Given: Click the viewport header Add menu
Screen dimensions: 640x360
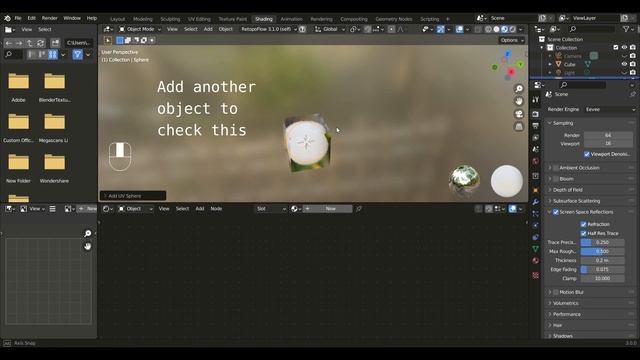Looking at the screenshot, I should click(x=208, y=29).
